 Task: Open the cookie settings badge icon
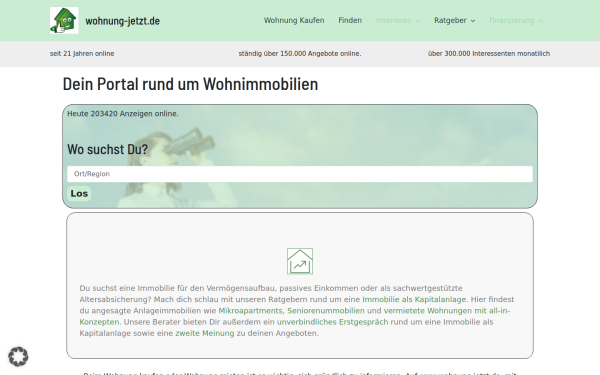tap(18, 356)
